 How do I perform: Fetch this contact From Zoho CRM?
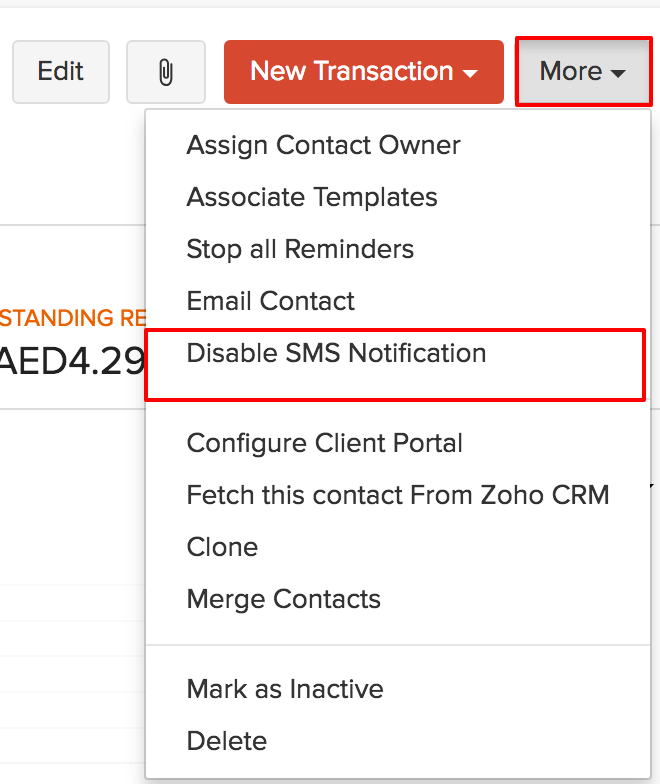pyautogui.click(x=397, y=495)
